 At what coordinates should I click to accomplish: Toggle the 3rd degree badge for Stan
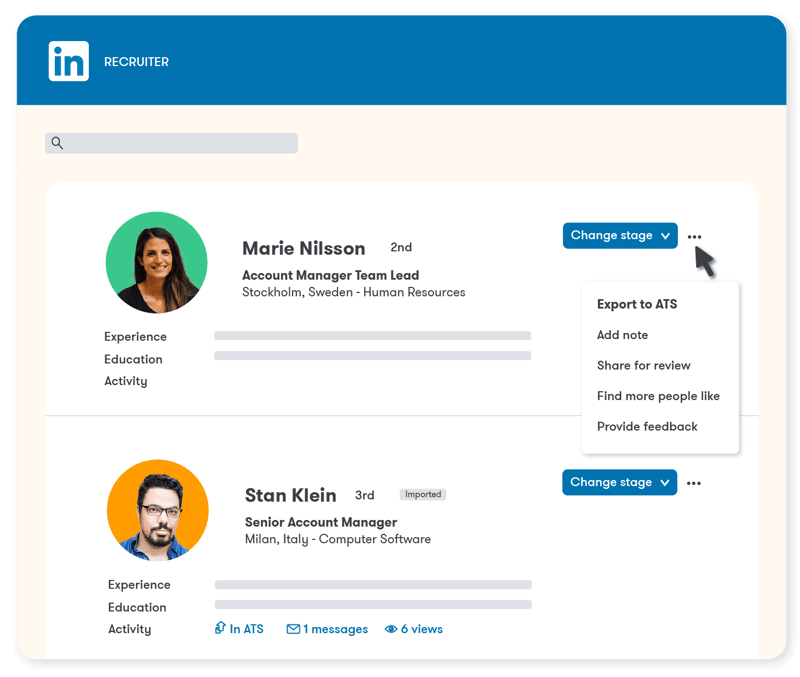point(365,495)
